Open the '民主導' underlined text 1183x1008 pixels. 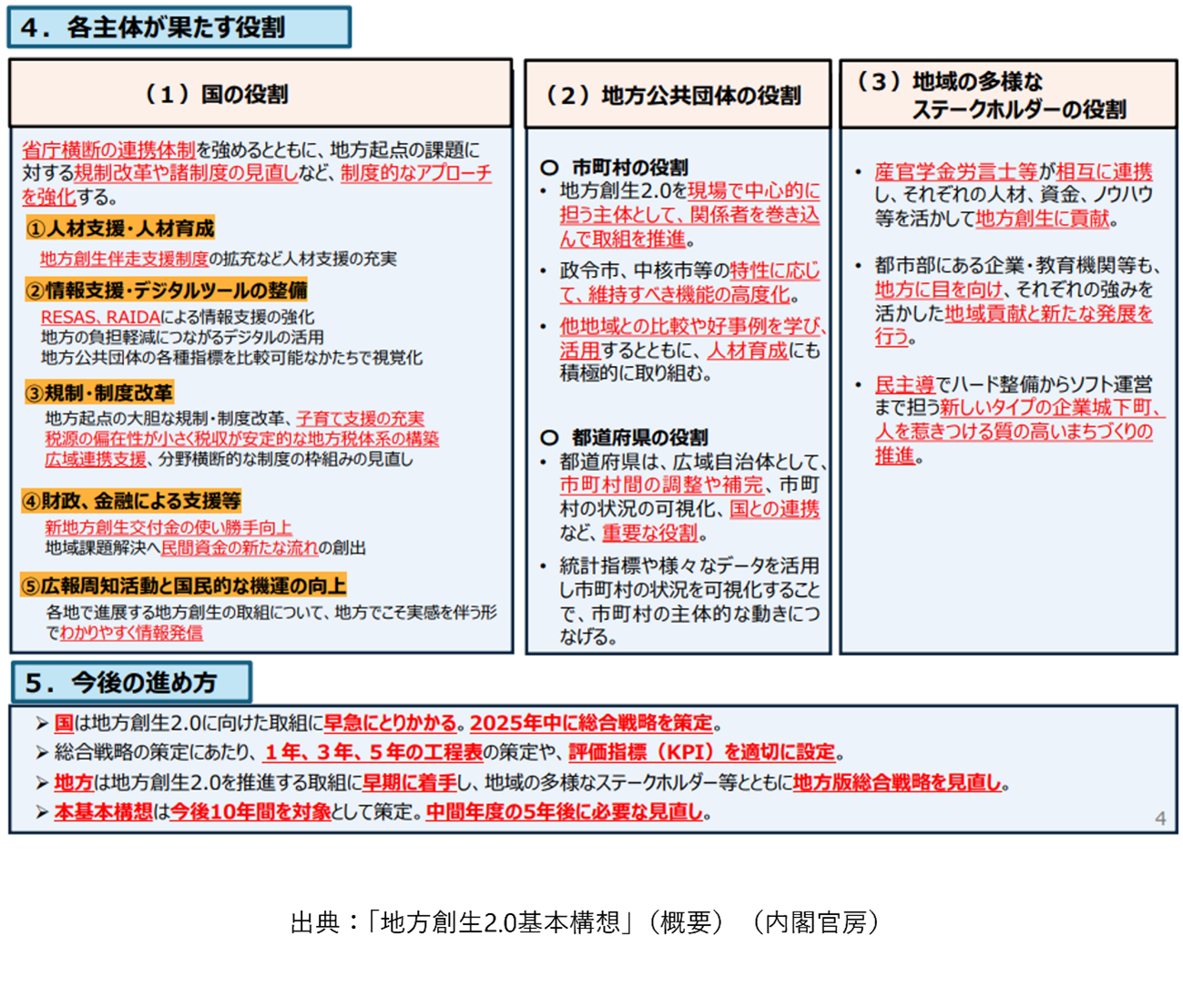pyautogui.click(x=904, y=384)
